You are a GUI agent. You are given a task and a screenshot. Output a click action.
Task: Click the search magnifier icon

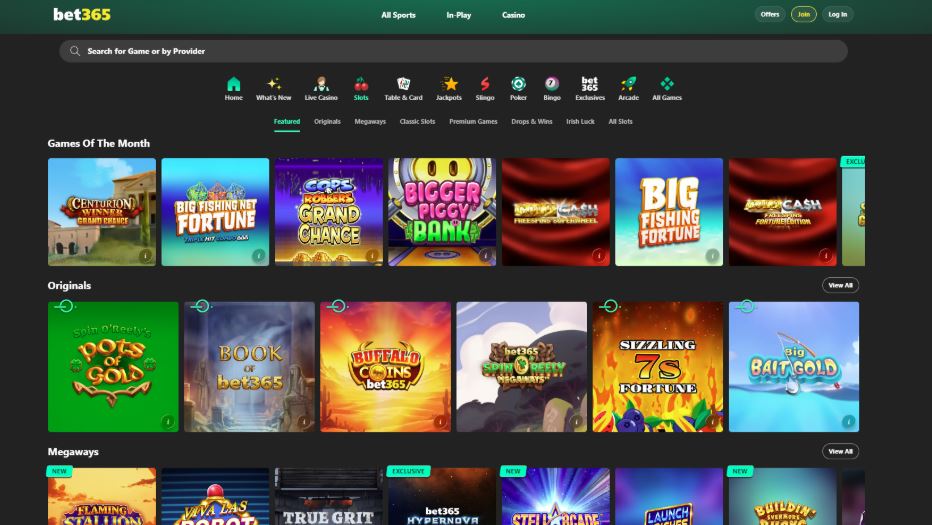[x=75, y=51]
